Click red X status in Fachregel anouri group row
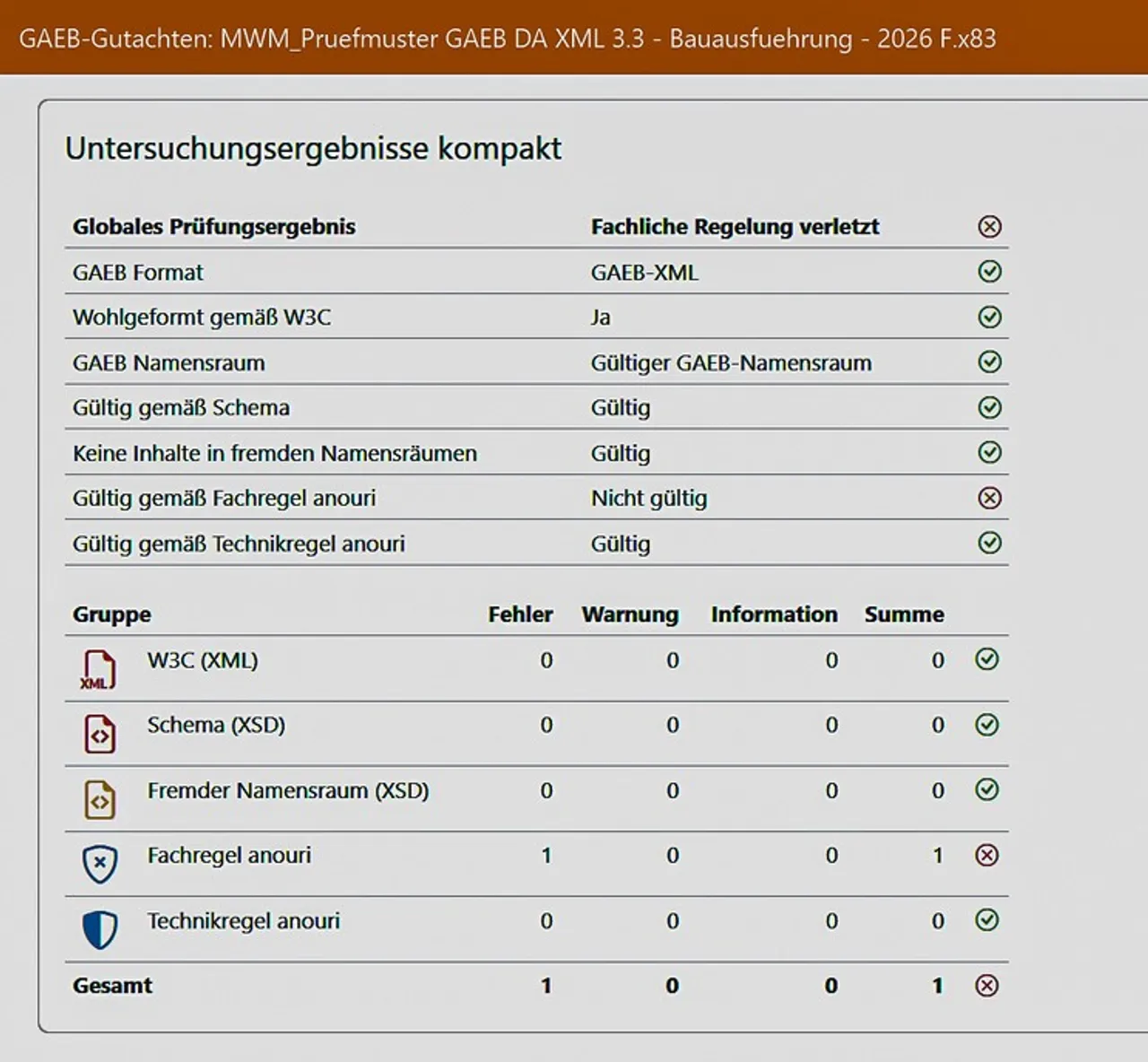Screen dimensions: 1148x1062 987,856
